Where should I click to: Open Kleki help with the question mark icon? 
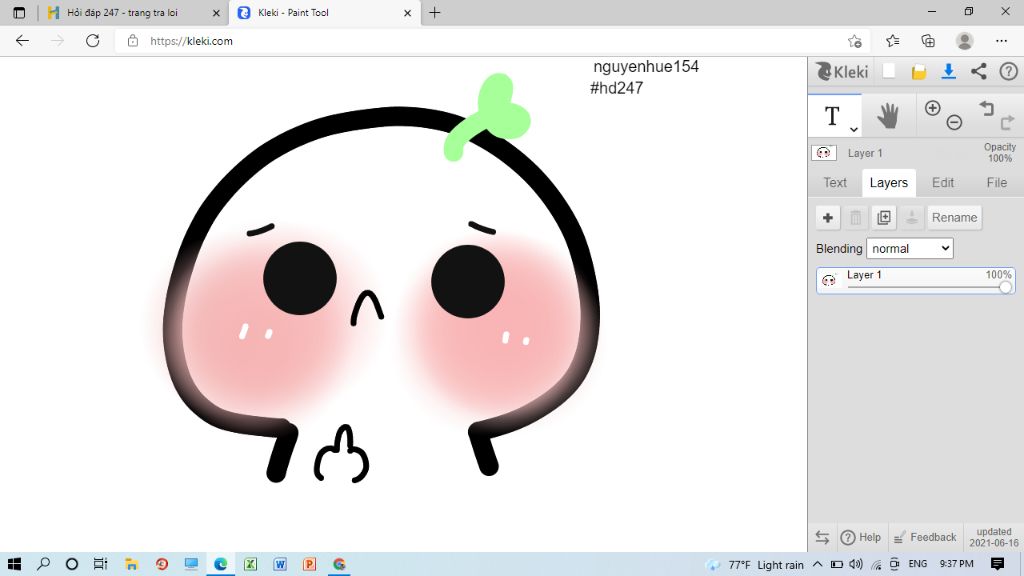1008,71
